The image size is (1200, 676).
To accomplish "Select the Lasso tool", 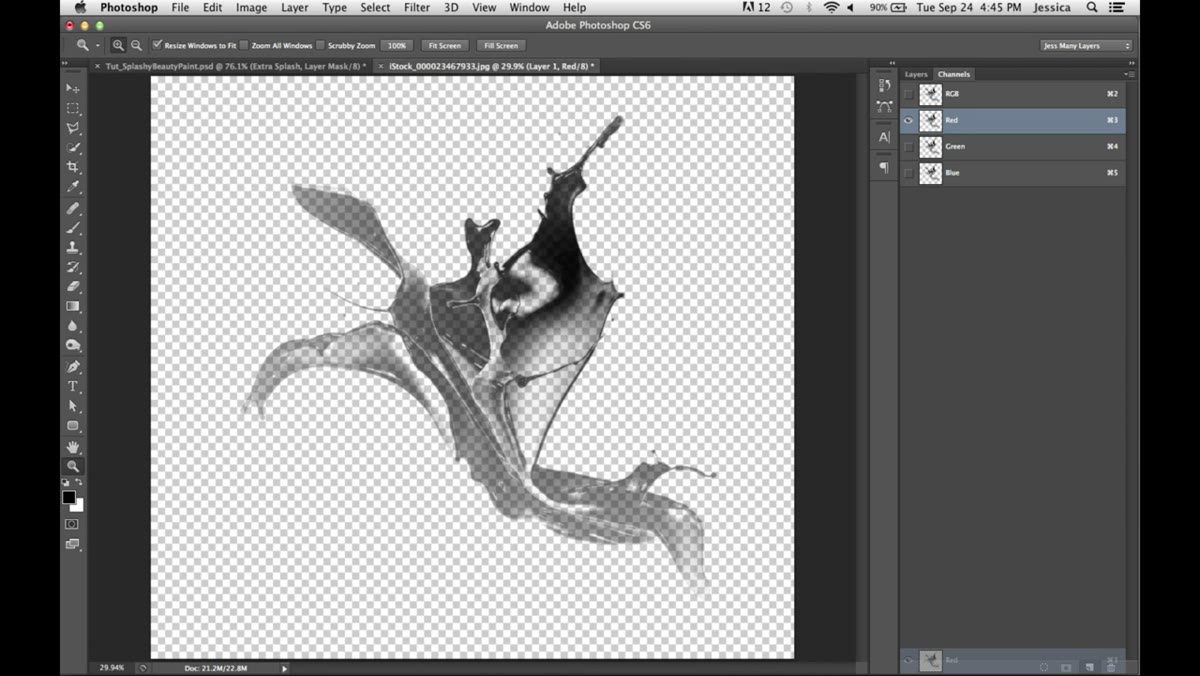I will 73,128.
